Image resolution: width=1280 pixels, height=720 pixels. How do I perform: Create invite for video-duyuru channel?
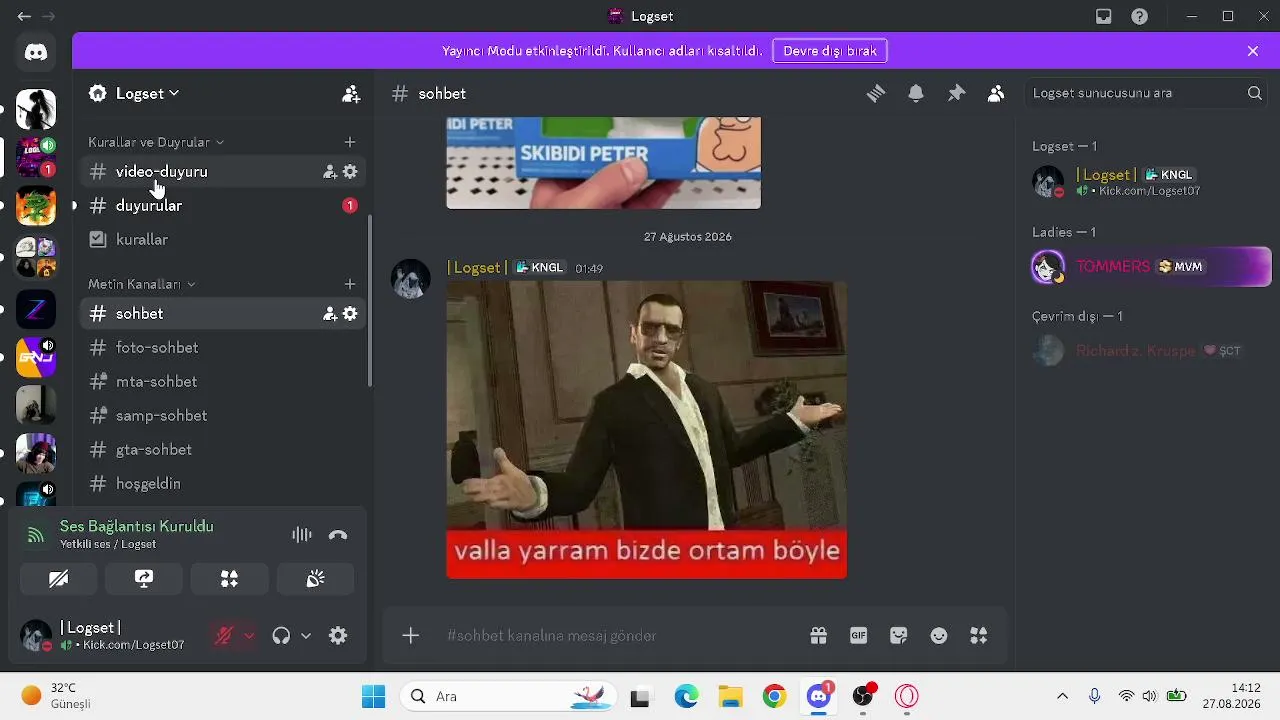pyautogui.click(x=330, y=171)
